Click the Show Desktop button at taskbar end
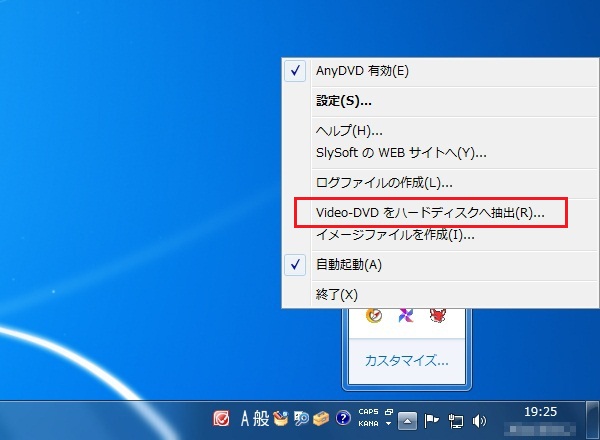The height and width of the screenshot is (440, 600). coord(592,420)
